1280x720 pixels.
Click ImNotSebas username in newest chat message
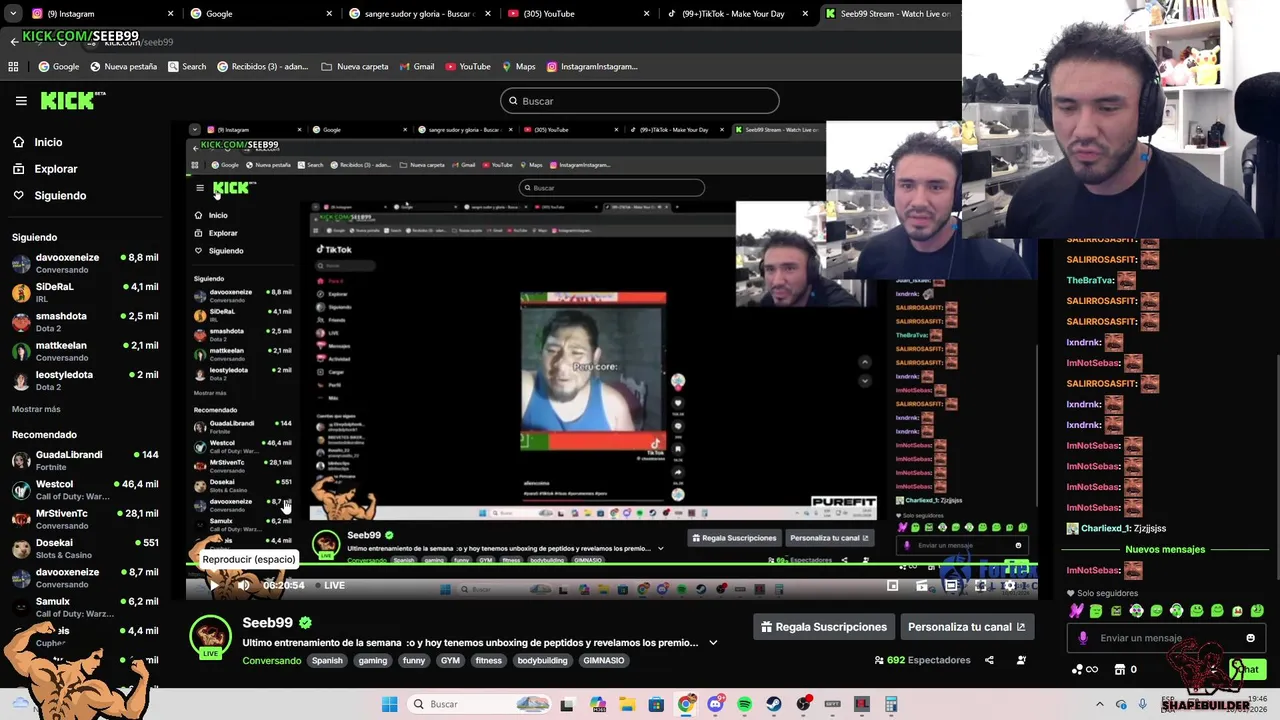(1093, 570)
